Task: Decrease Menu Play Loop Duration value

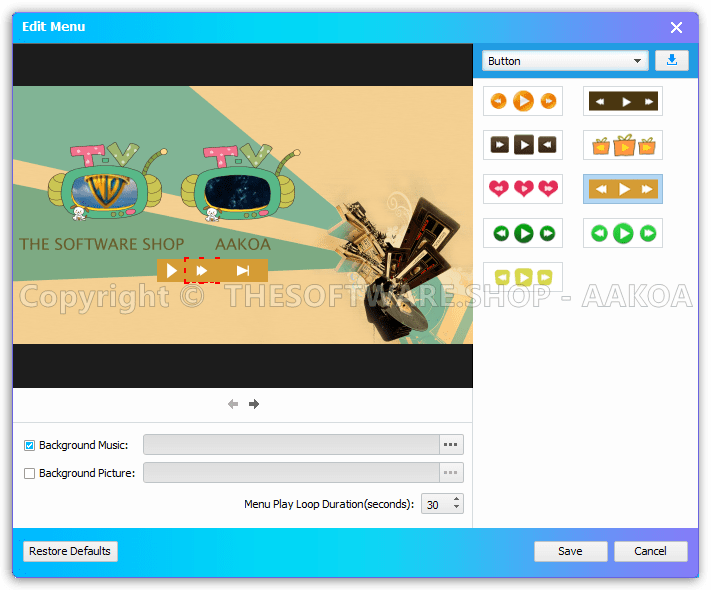Action: (457, 509)
